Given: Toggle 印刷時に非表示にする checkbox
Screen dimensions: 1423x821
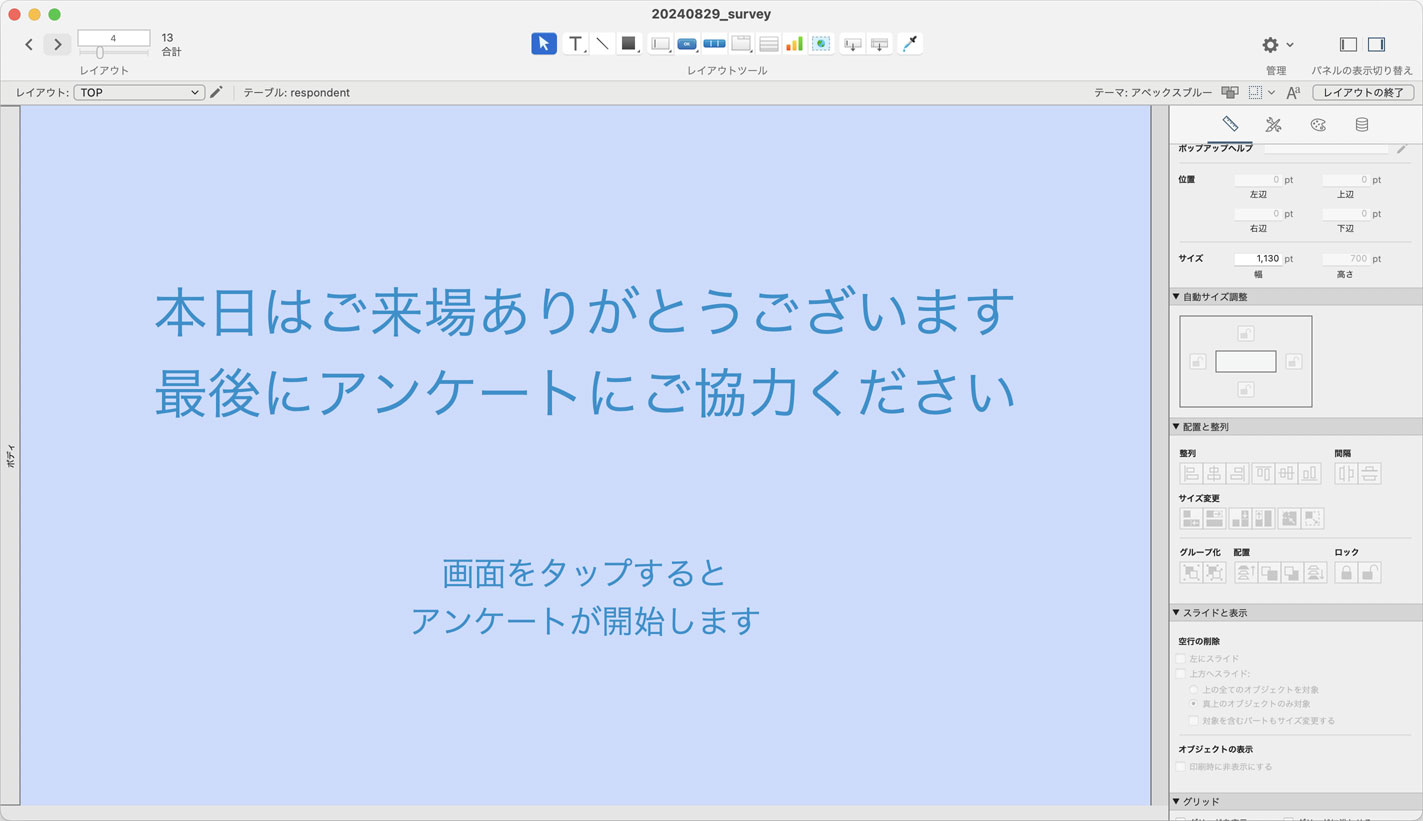Looking at the screenshot, I should pos(1181,767).
